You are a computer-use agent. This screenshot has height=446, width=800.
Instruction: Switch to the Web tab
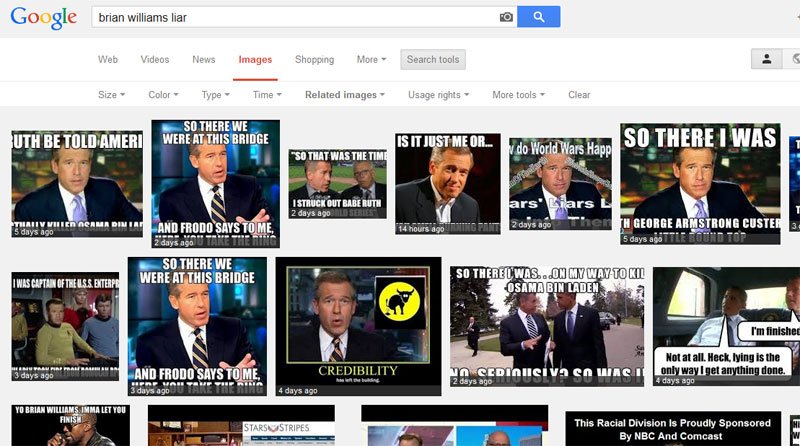(x=108, y=60)
